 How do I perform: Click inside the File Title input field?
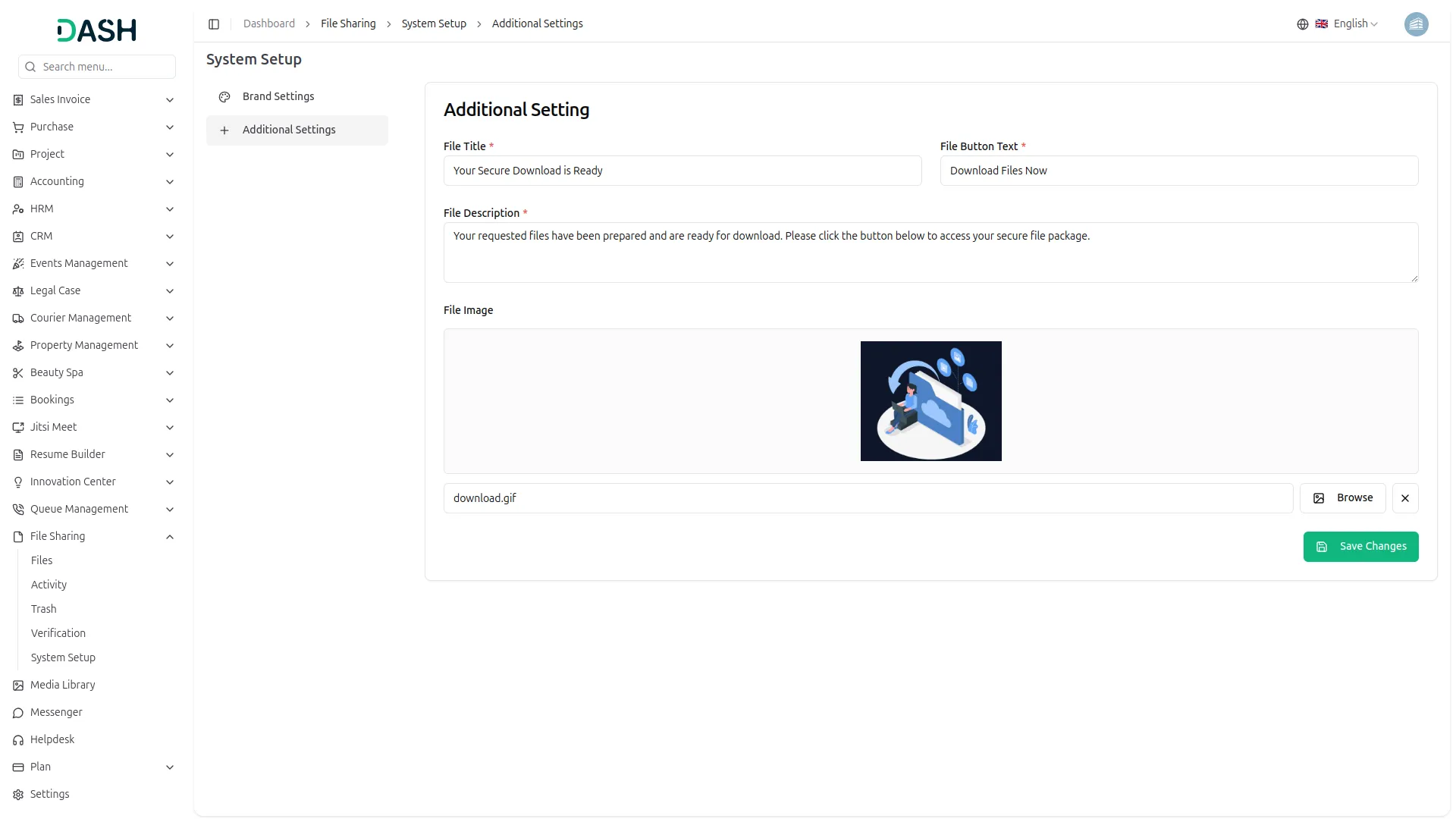681,171
